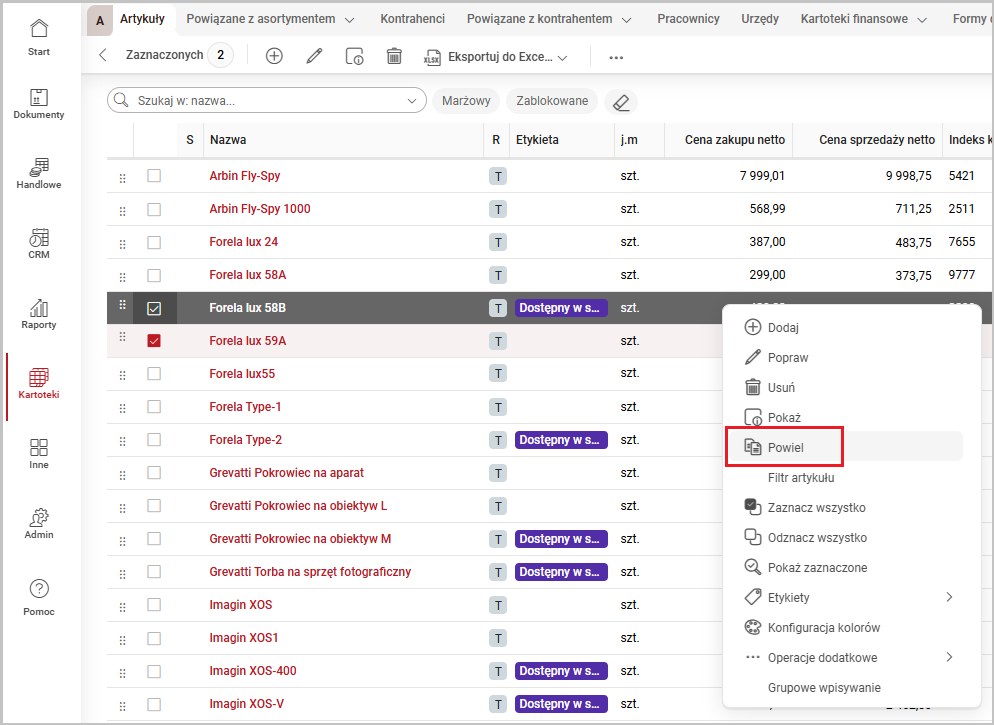This screenshot has height=725, width=994.
Task: Apply the Marżowy filter button
Action: click(465, 101)
